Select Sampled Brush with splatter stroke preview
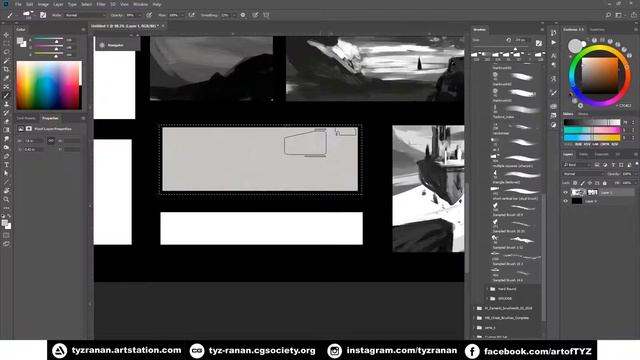Viewport: 640px width, 360px height. [516, 242]
